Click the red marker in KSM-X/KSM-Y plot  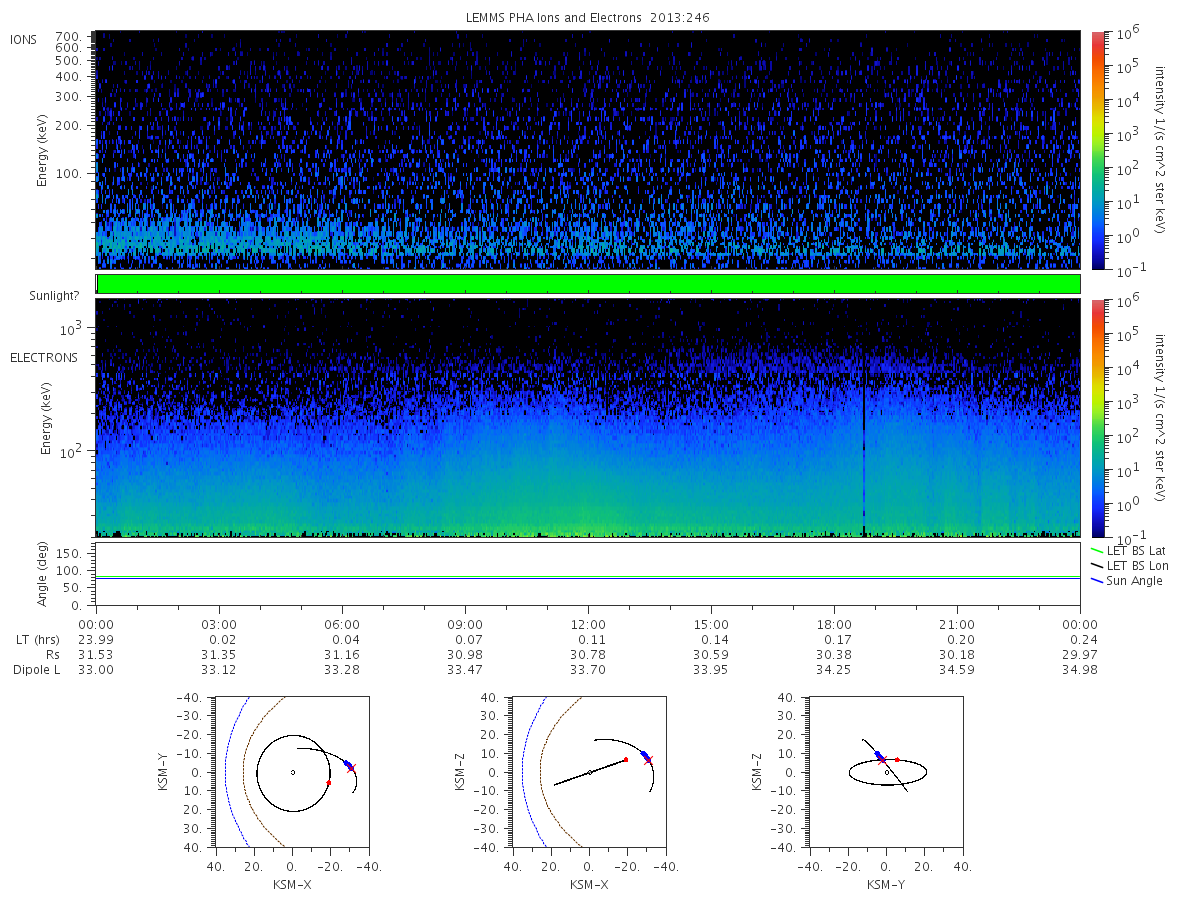click(x=328, y=782)
